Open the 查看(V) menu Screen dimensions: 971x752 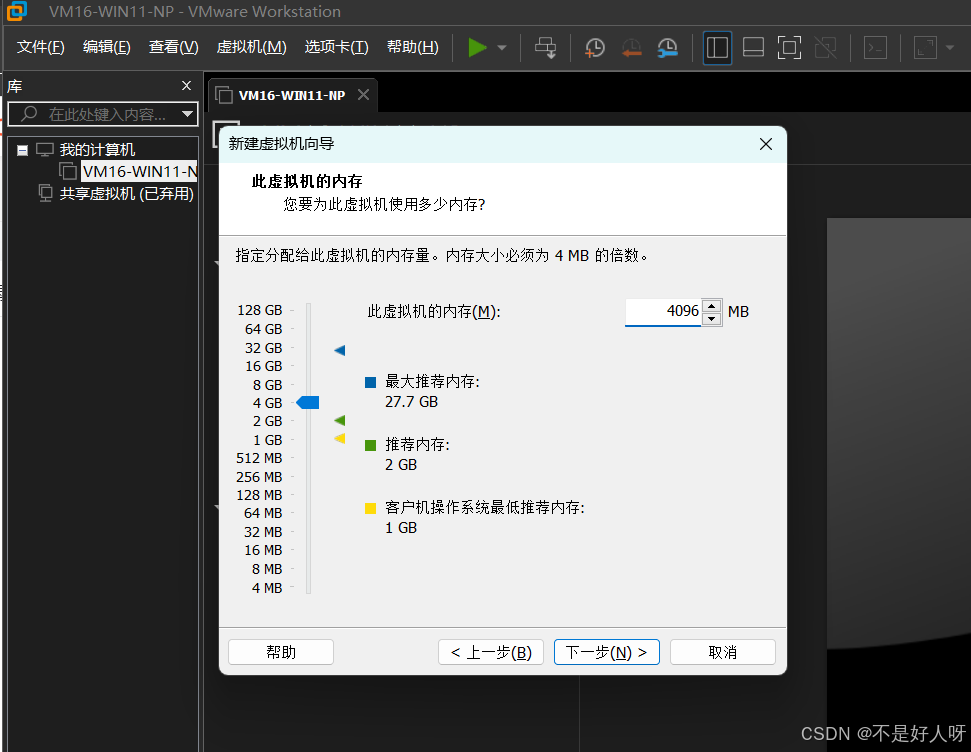[173, 47]
